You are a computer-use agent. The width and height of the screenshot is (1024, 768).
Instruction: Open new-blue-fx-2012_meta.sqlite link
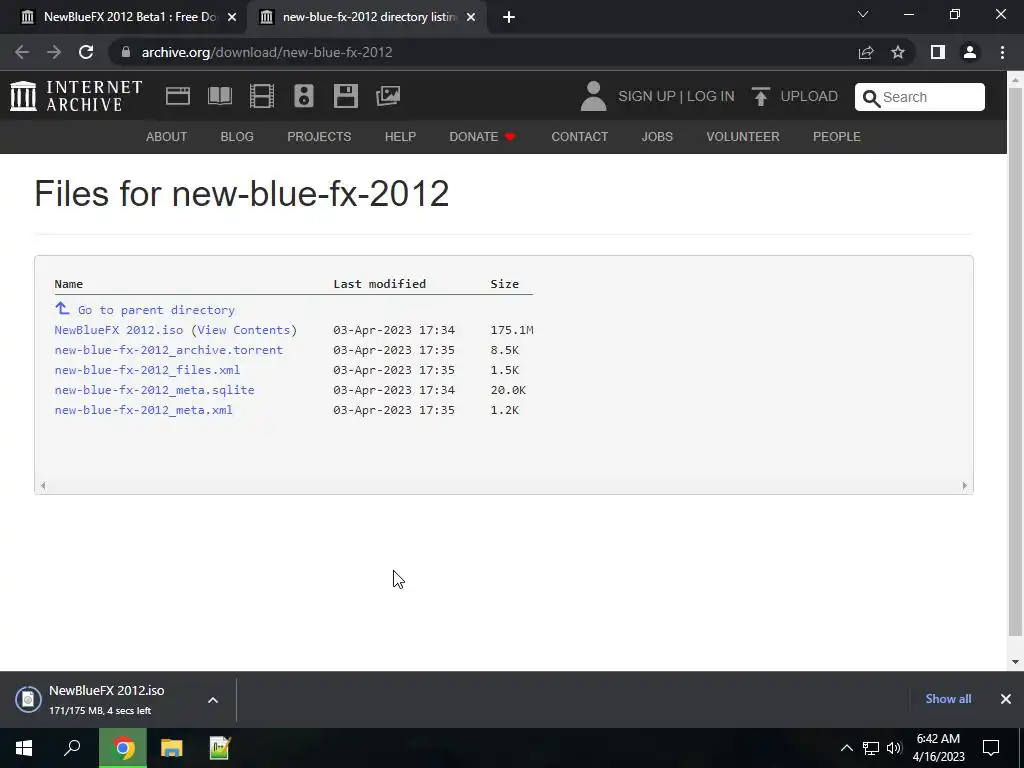pyautogui.click(x=154, y=390)
